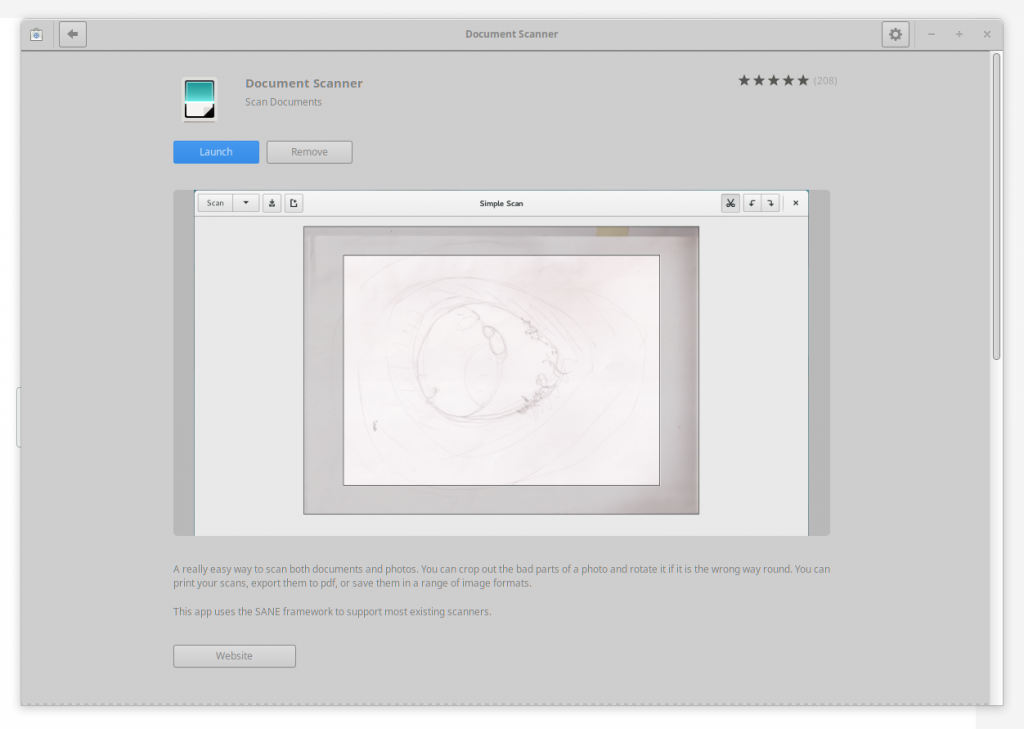Open the app Website button

tap(234, 656)
